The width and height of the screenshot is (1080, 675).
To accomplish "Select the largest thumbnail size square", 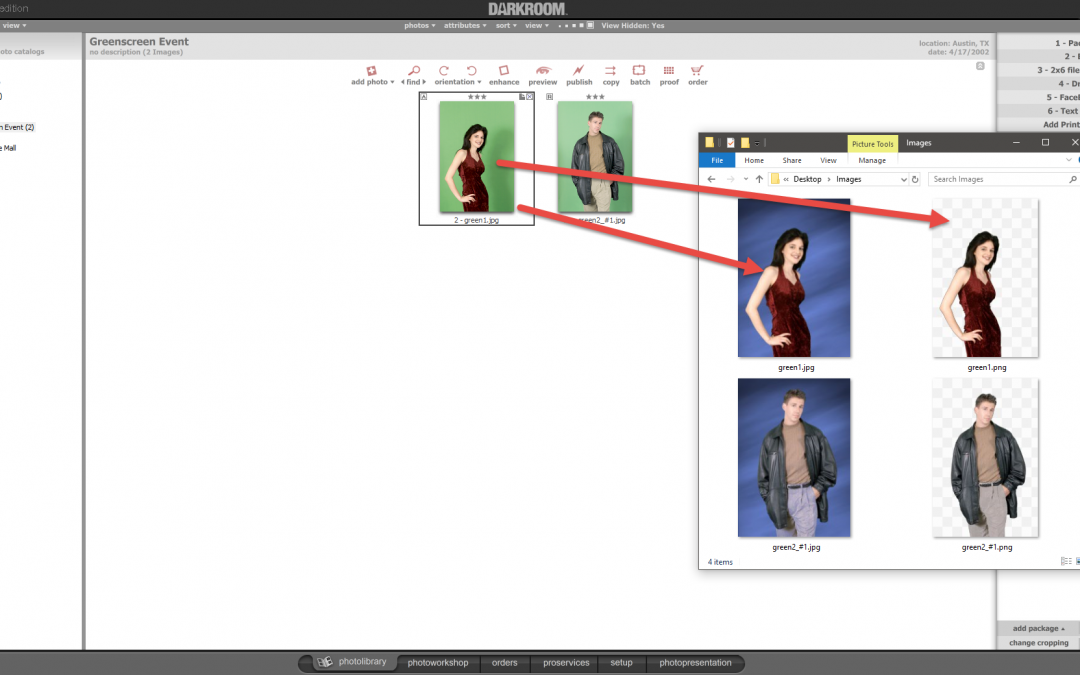I will coord(590,25).
